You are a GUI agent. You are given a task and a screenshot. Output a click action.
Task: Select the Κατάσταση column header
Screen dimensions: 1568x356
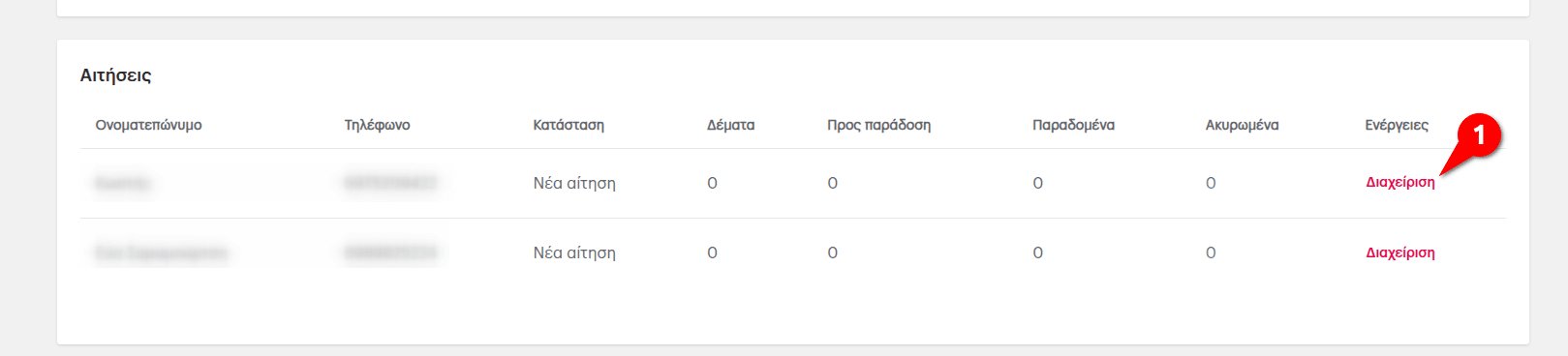pos(569,125)
